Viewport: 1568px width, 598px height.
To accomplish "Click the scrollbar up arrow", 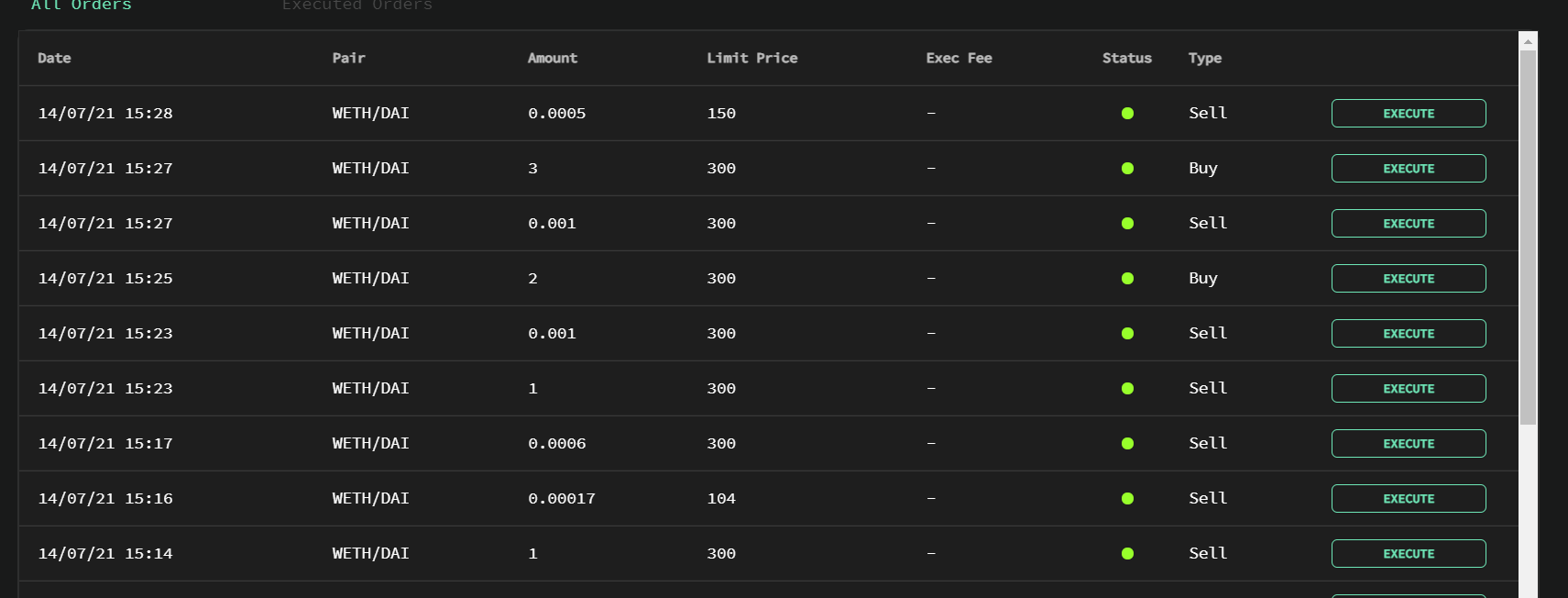I will (x=1528, y=41).
